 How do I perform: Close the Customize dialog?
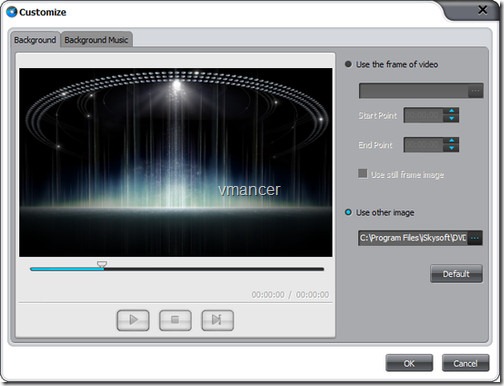click(482, 10)
